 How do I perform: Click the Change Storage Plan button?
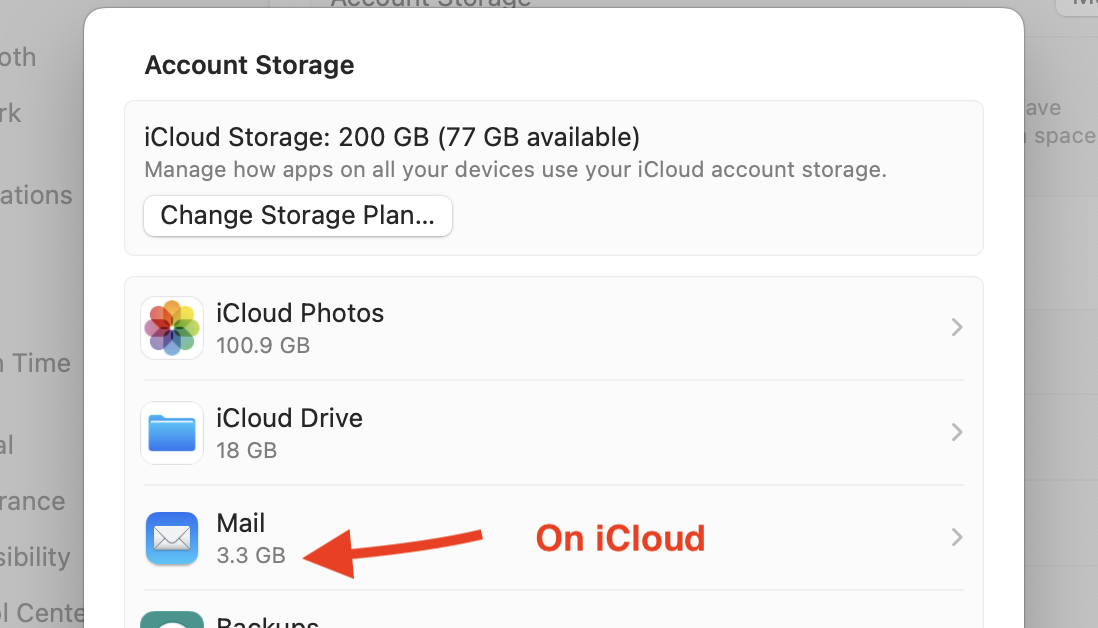coord(298,216)
